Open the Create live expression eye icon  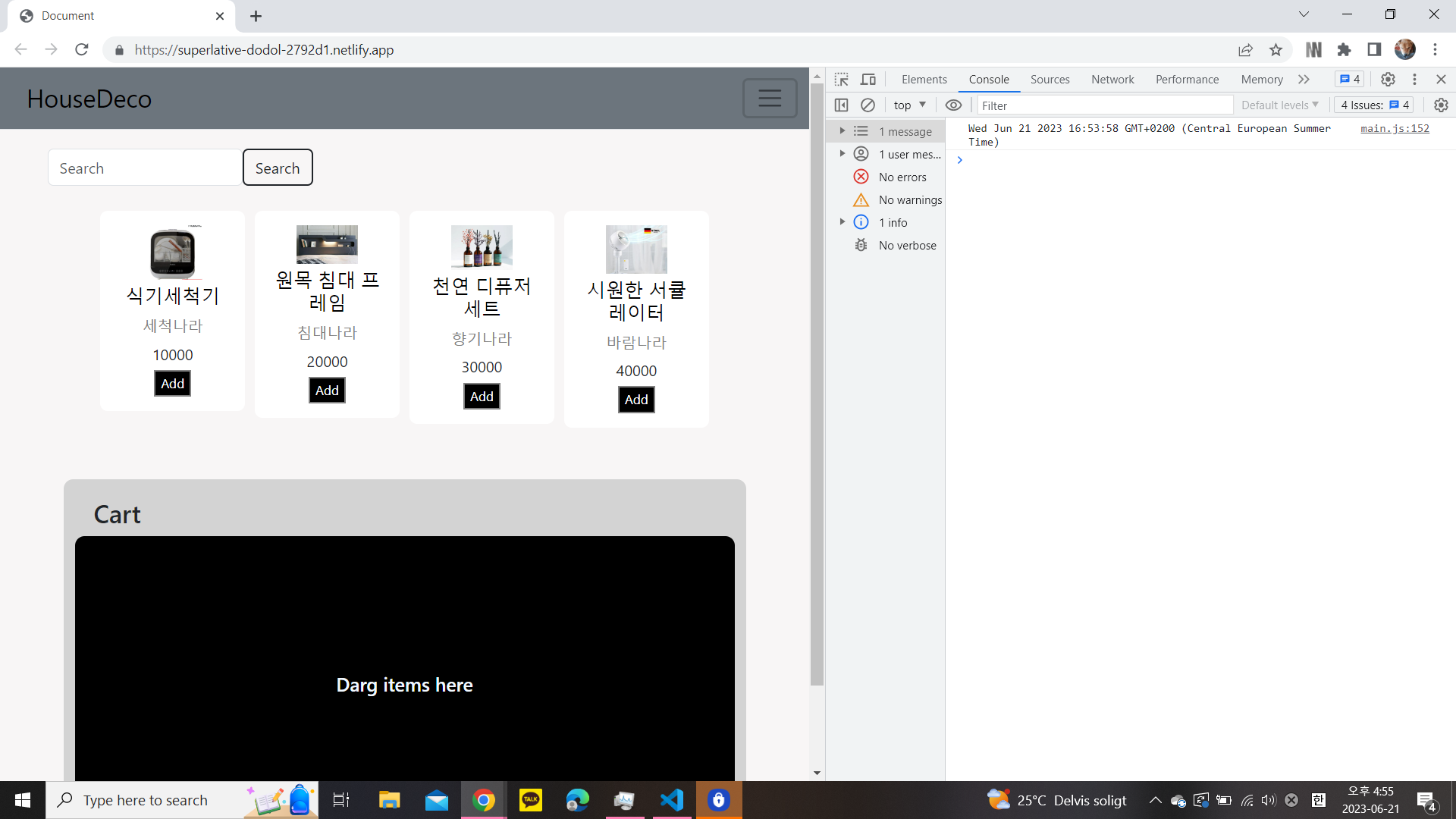click(953, 105)
